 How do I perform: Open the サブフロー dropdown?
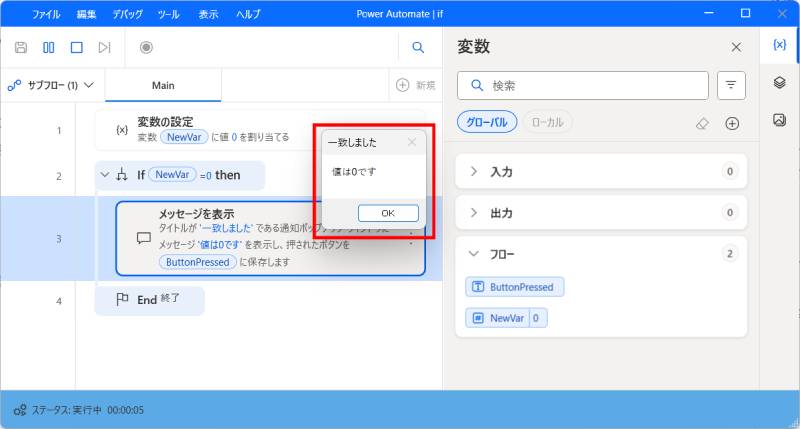(x=52, y=86)
